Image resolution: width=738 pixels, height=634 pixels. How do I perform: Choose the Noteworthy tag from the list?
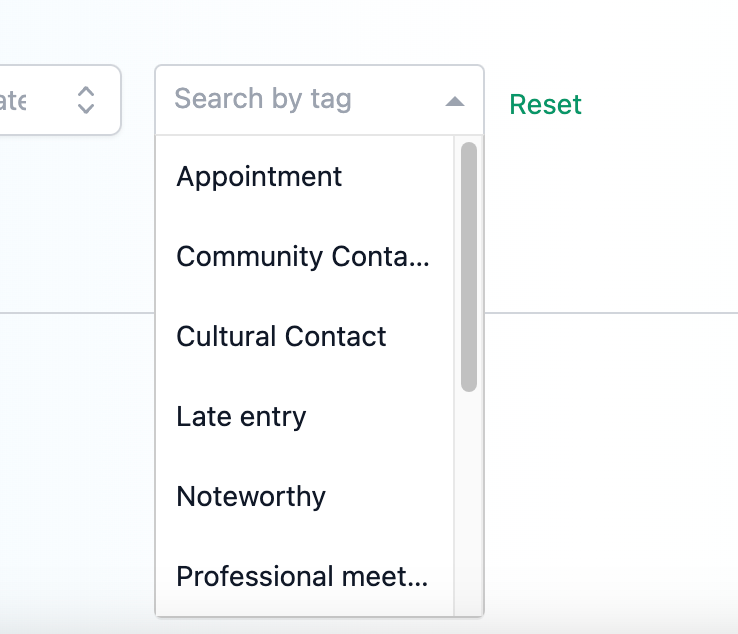coord(251,497)
